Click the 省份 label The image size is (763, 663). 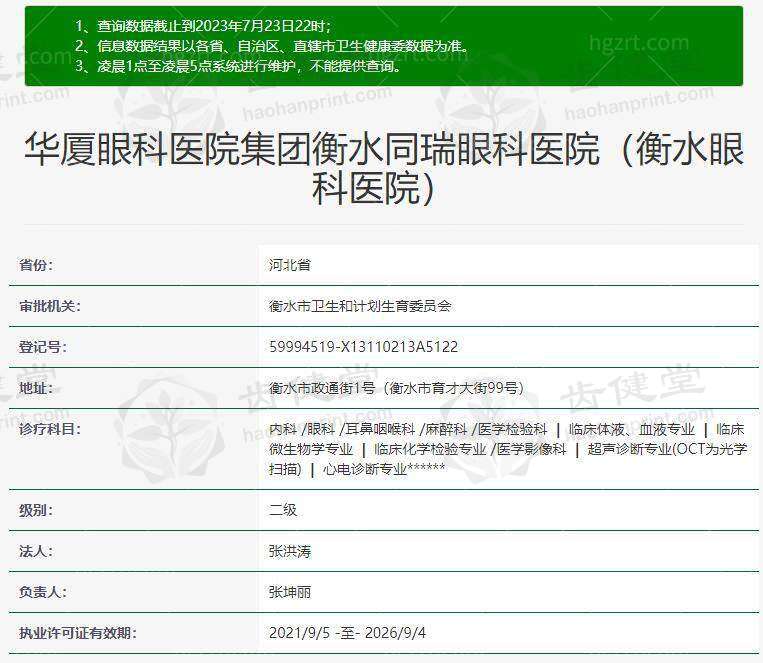coord(36,265)
